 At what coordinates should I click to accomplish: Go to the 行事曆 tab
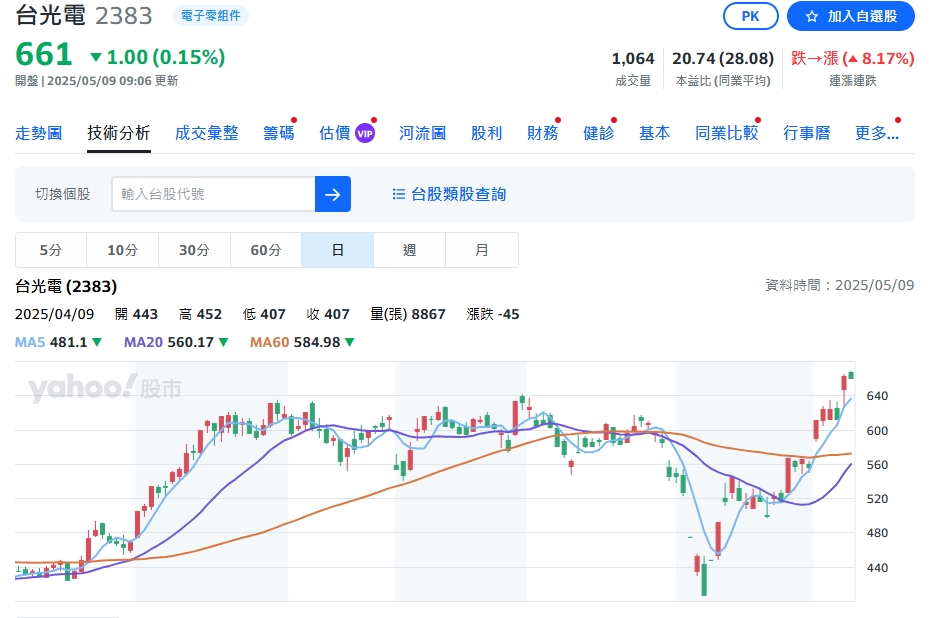(807, 133)
